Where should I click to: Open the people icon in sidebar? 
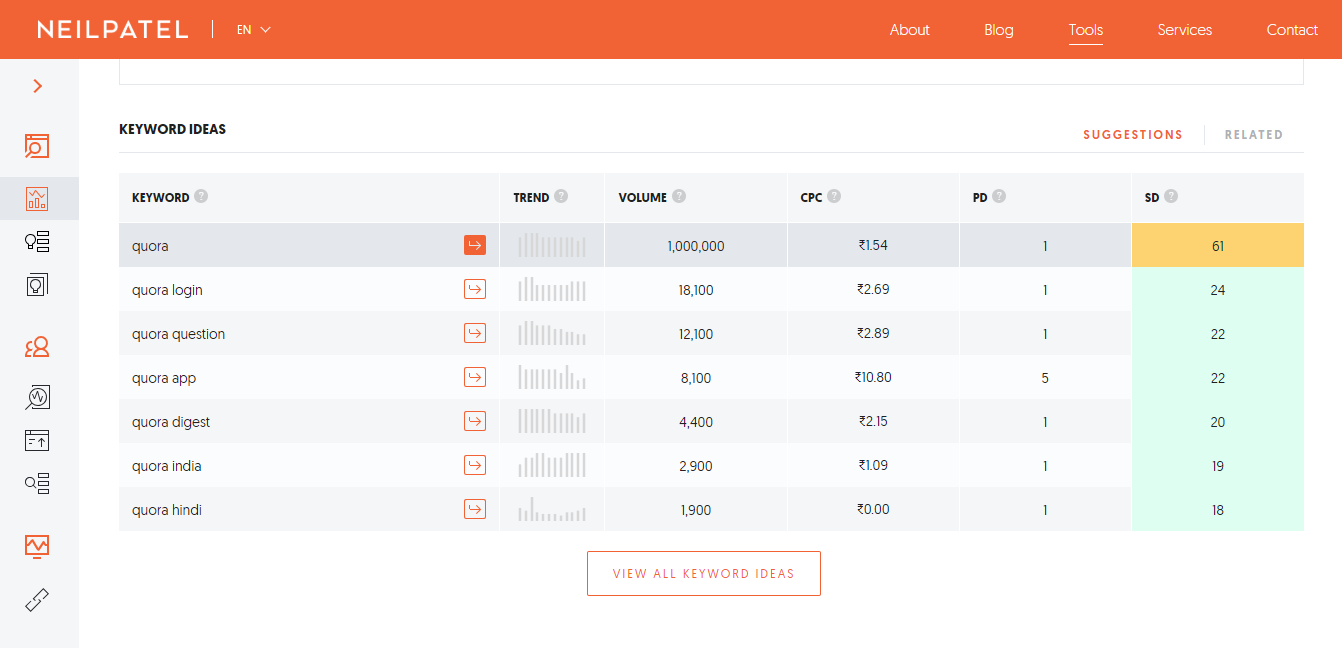pos(37,347)
